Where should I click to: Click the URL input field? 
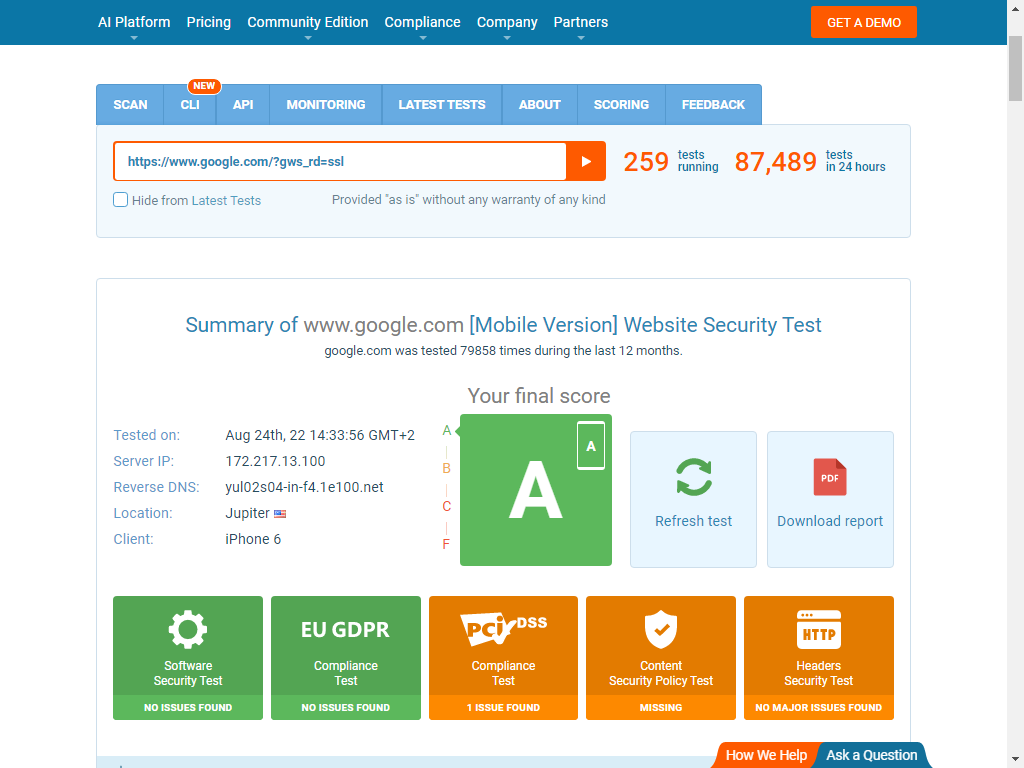coord(340,161)
